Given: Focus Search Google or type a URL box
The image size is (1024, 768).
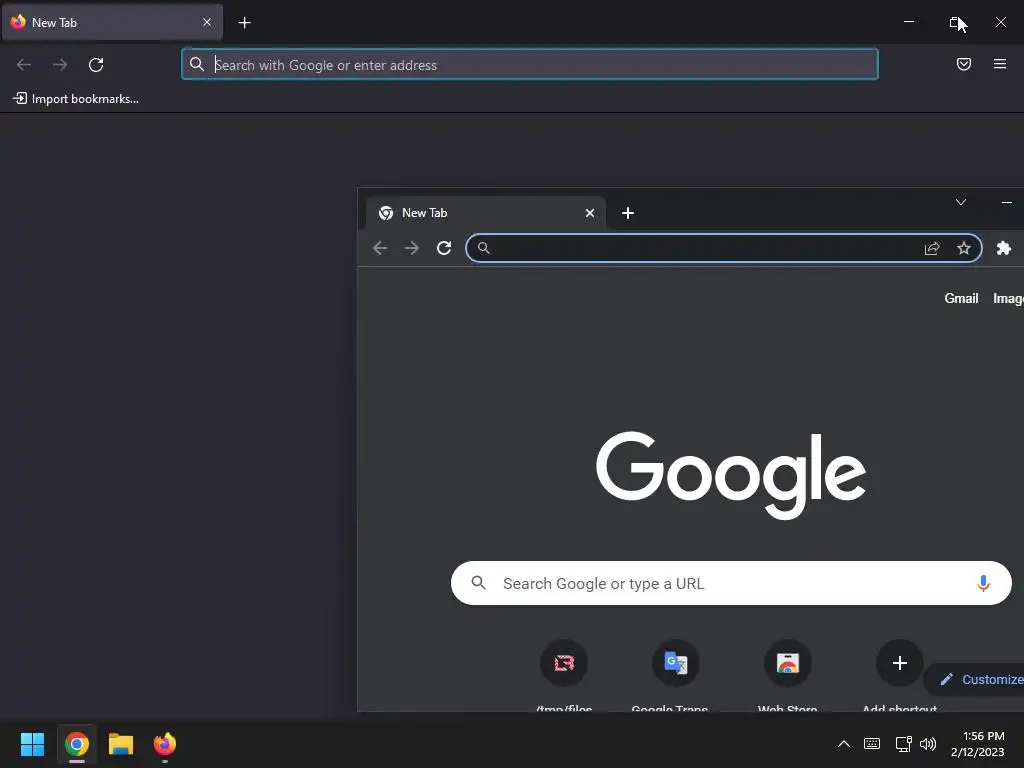Looking at the screenshot, I should pos(731,583).
